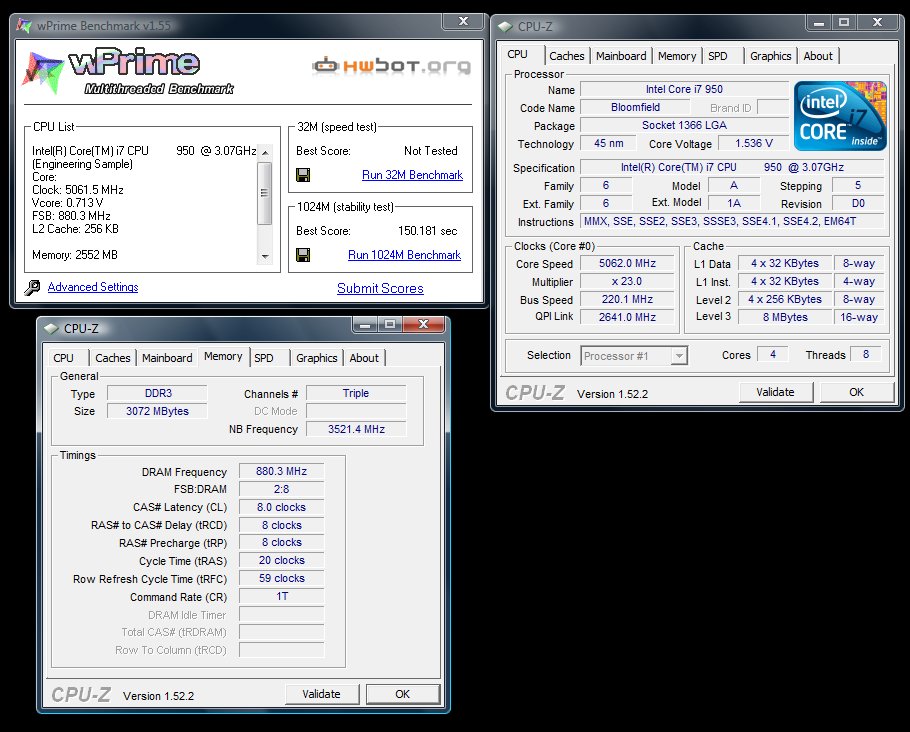Click the Channels value Triple
The image size is (910, 732).
click(x=356, y=393)
